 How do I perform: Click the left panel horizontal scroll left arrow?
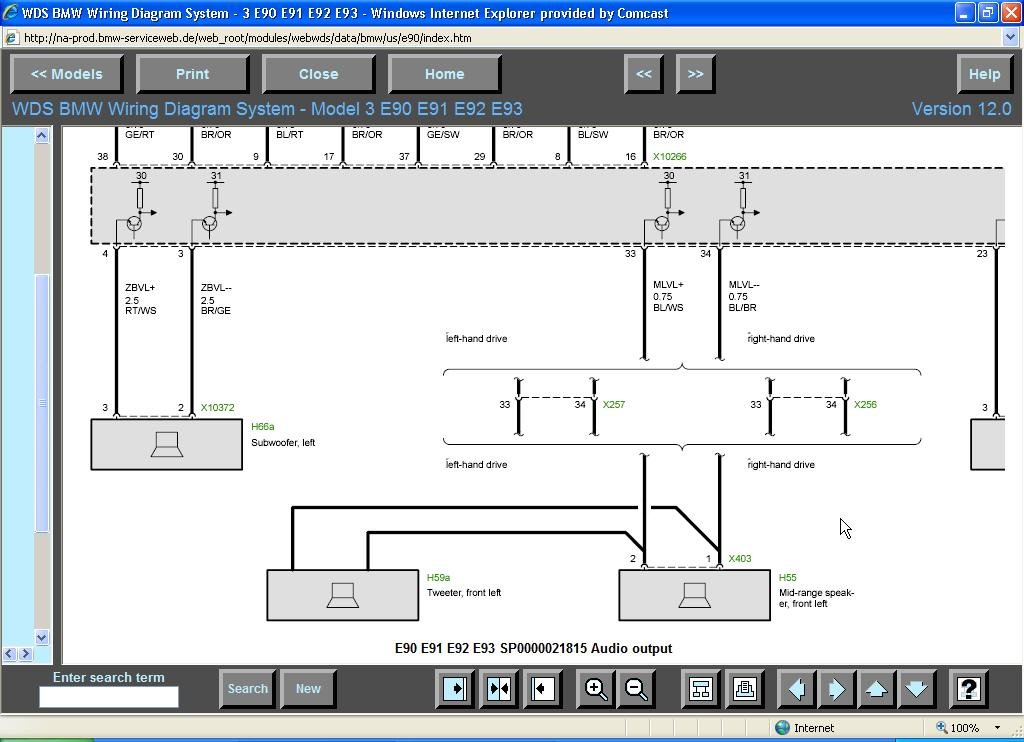click(10, 653)
